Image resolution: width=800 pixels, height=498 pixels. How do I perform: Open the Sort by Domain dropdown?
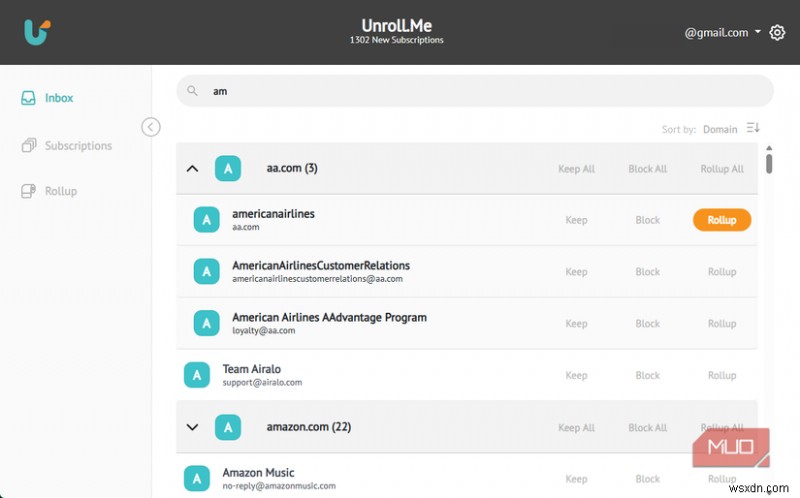pyautogui.click(x=720, y=129)
